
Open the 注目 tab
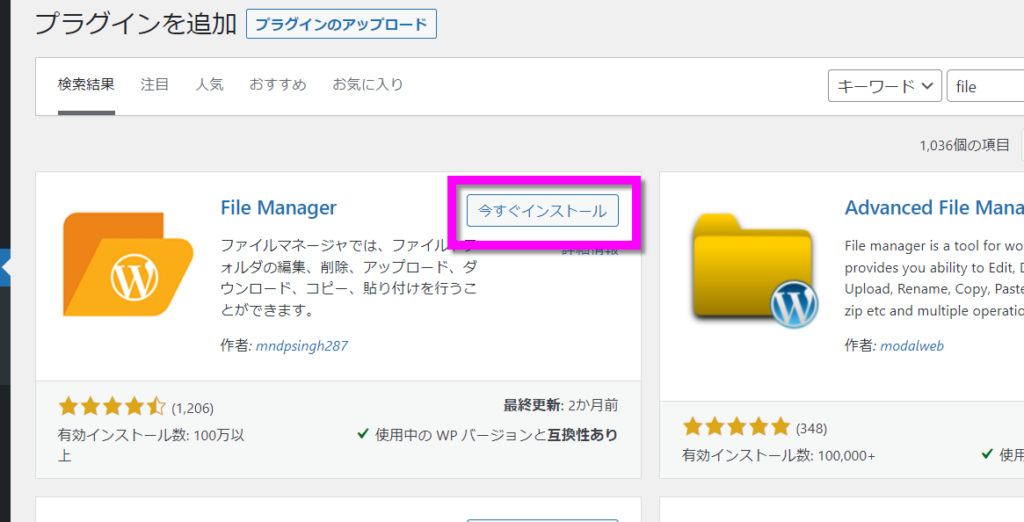(x=155, y=85)
